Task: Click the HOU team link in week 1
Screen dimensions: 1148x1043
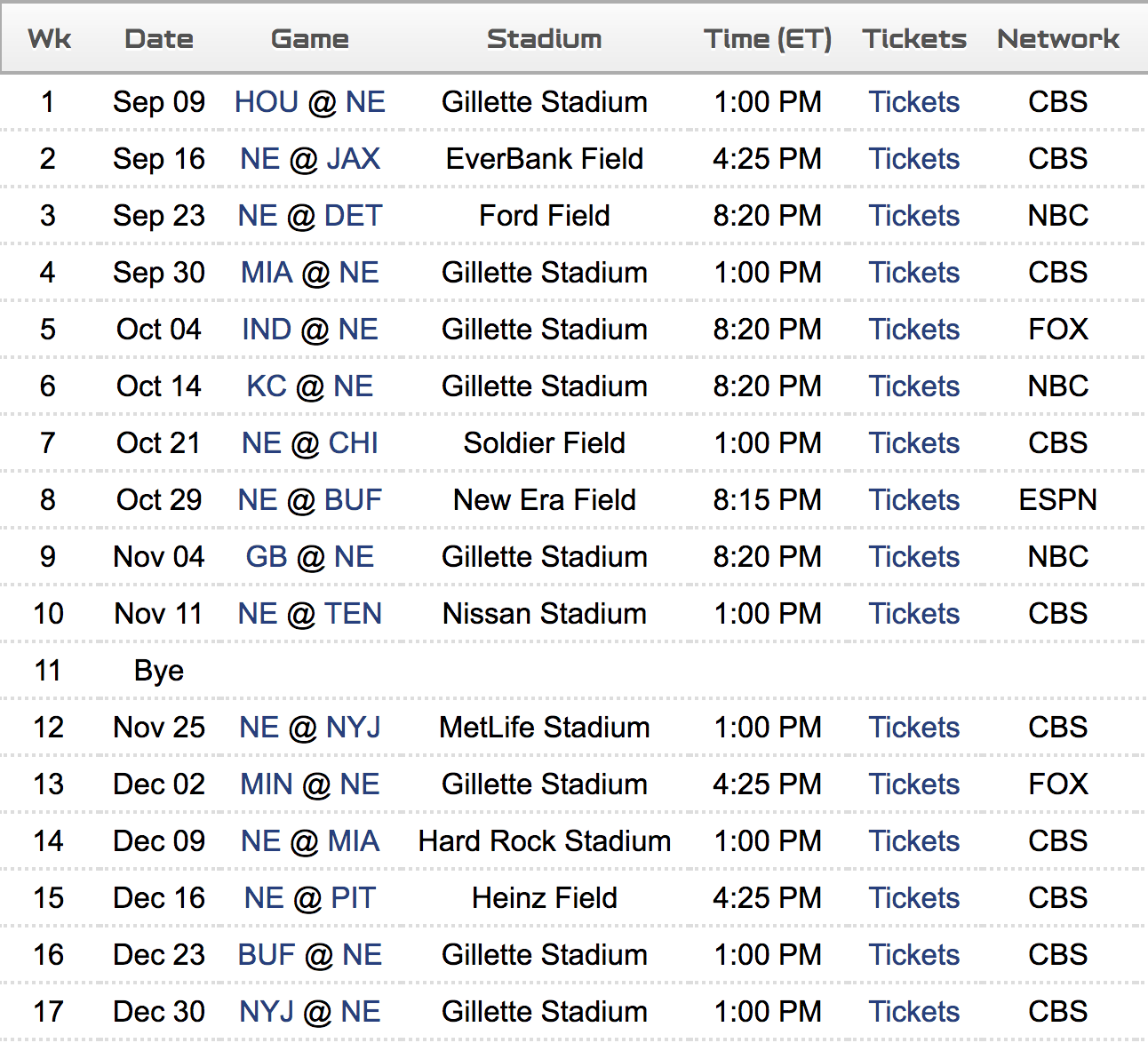Action: tap(266, 102)
